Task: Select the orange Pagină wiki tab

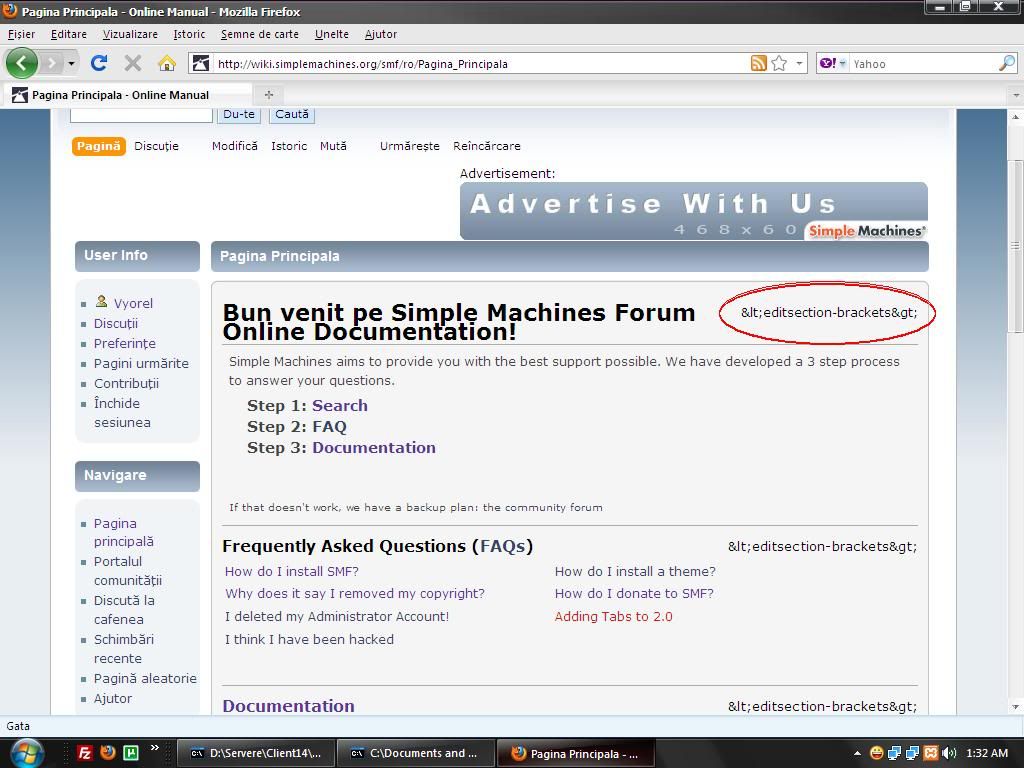Action: tap(99, 146)
